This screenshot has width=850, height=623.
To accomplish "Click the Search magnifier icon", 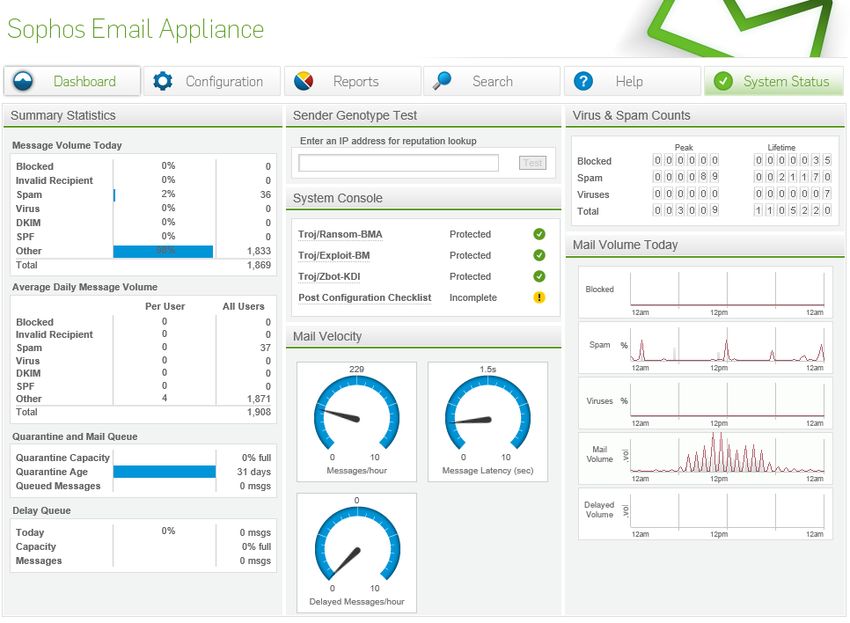I will (442, 81).
